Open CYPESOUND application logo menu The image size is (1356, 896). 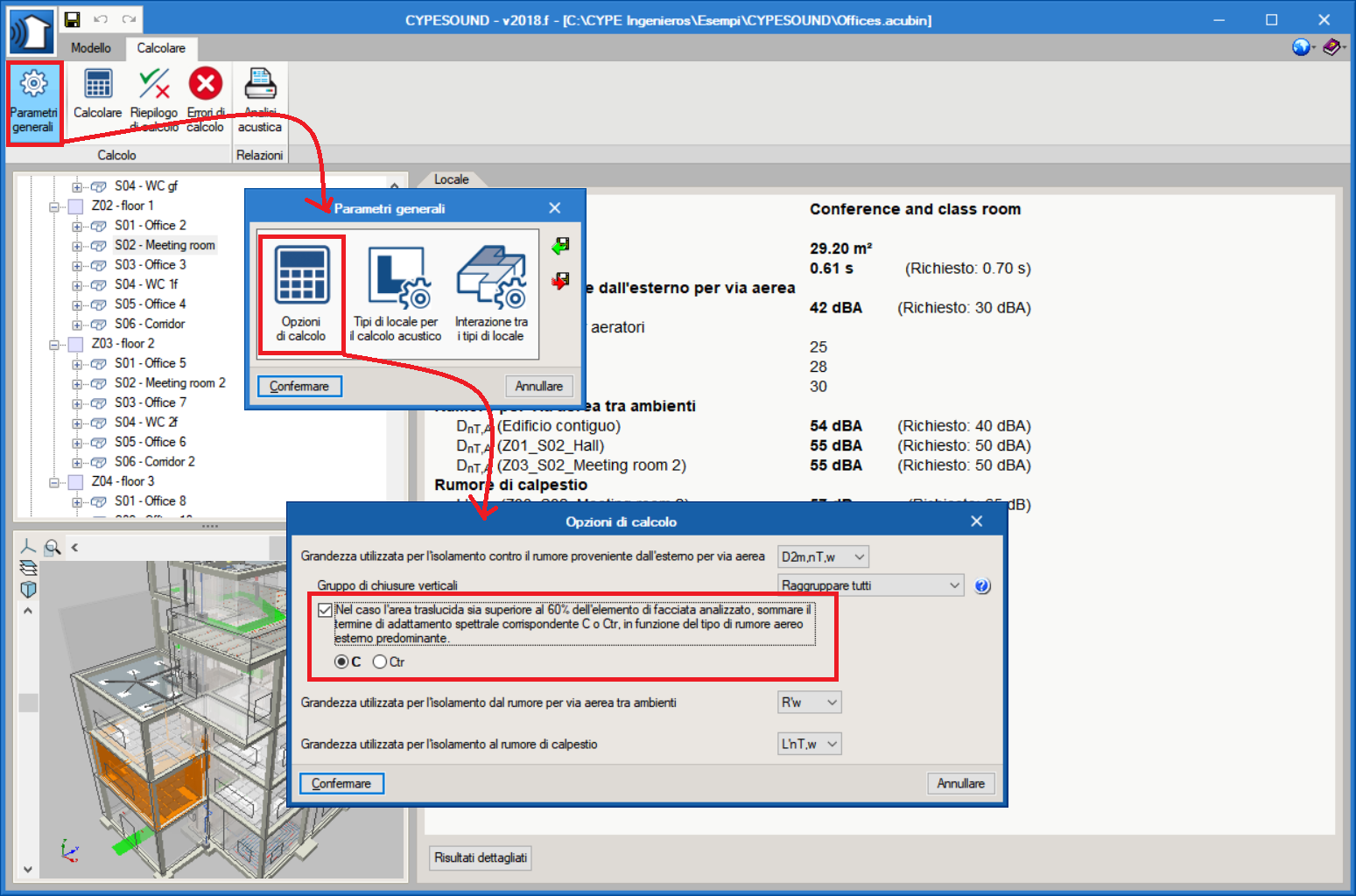click(32, 31)
